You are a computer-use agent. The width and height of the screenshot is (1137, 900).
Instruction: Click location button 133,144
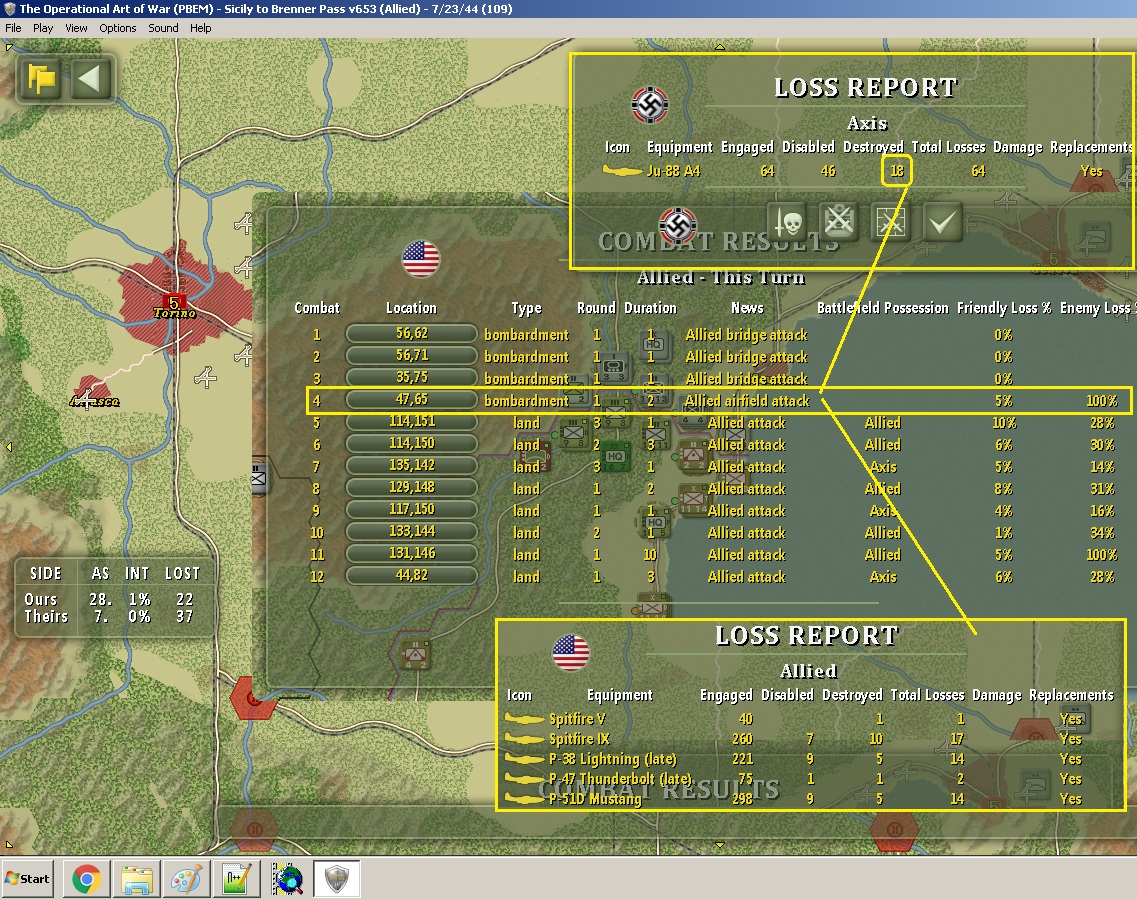point(411,532)
